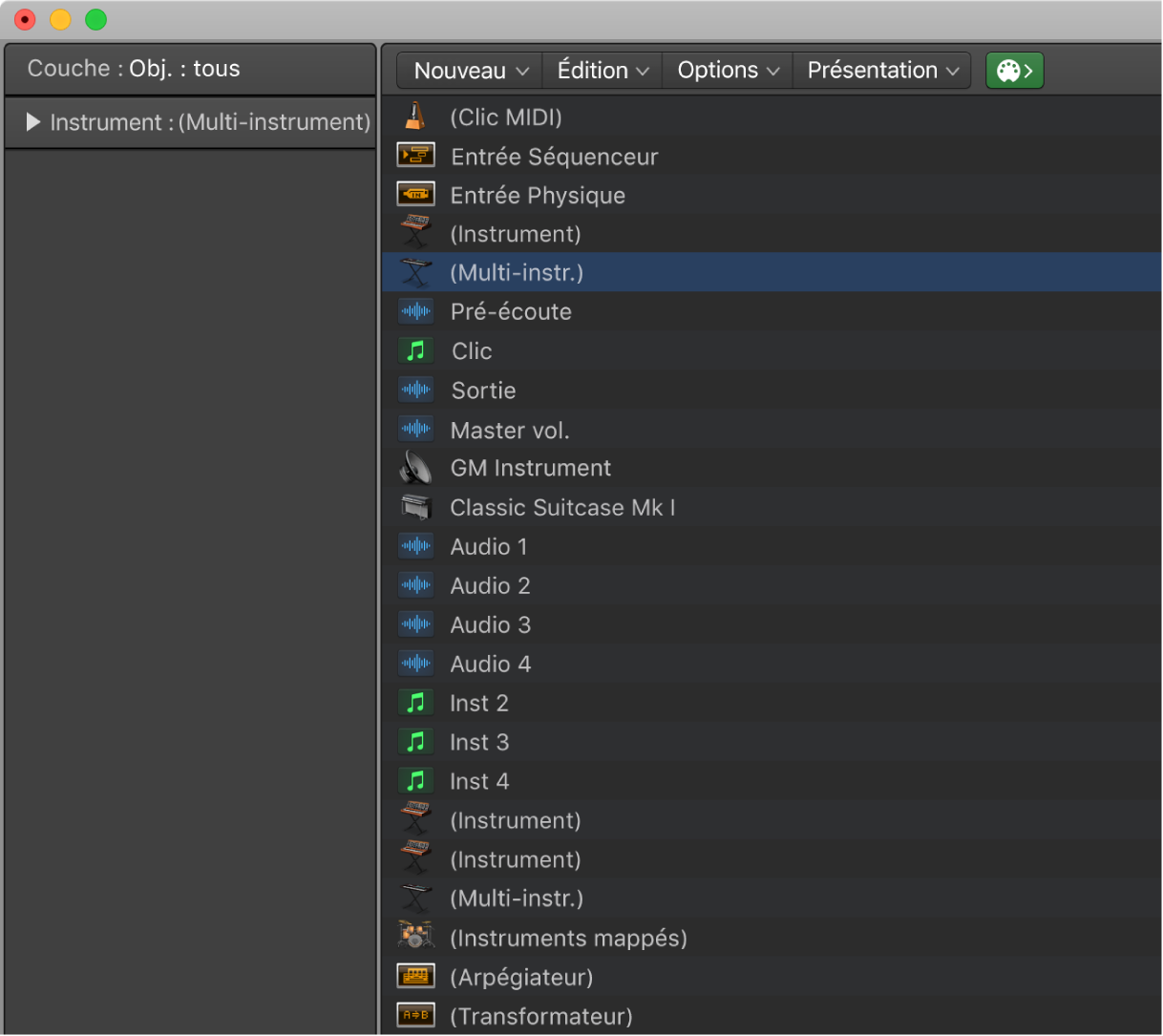1163x1036 pixels.
Task: Select the (Instruments mappés) row
Action: pyautogui.click(x=772, y=938)
